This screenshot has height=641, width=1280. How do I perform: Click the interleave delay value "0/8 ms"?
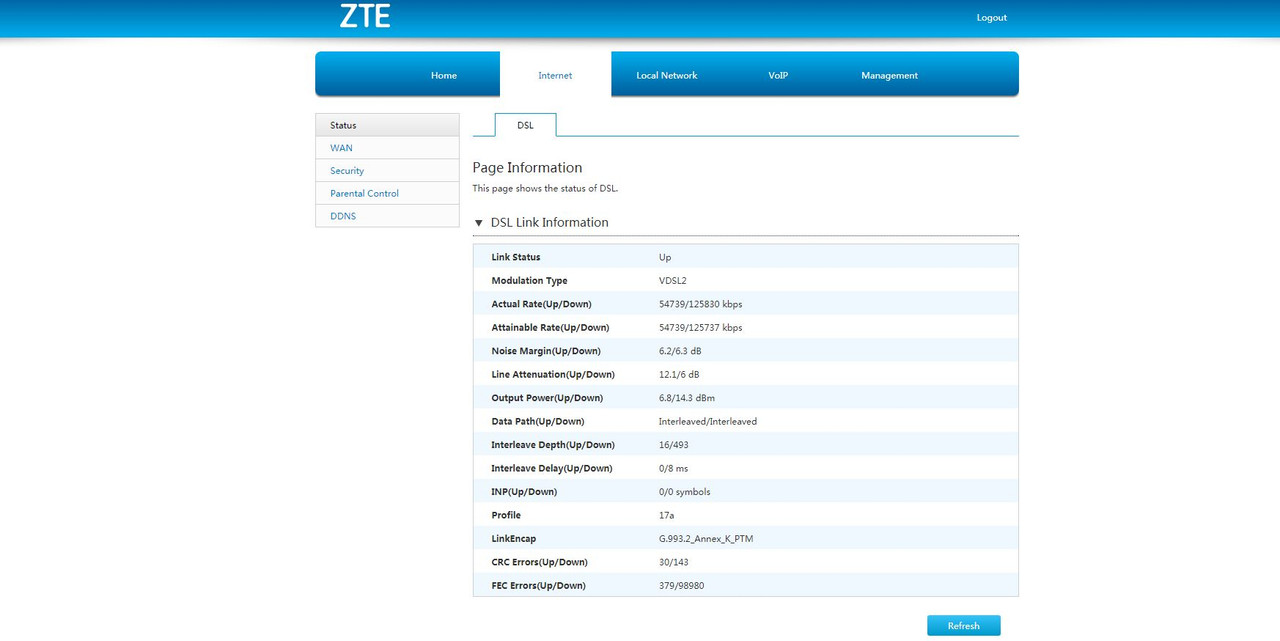(x=673, y=469)
